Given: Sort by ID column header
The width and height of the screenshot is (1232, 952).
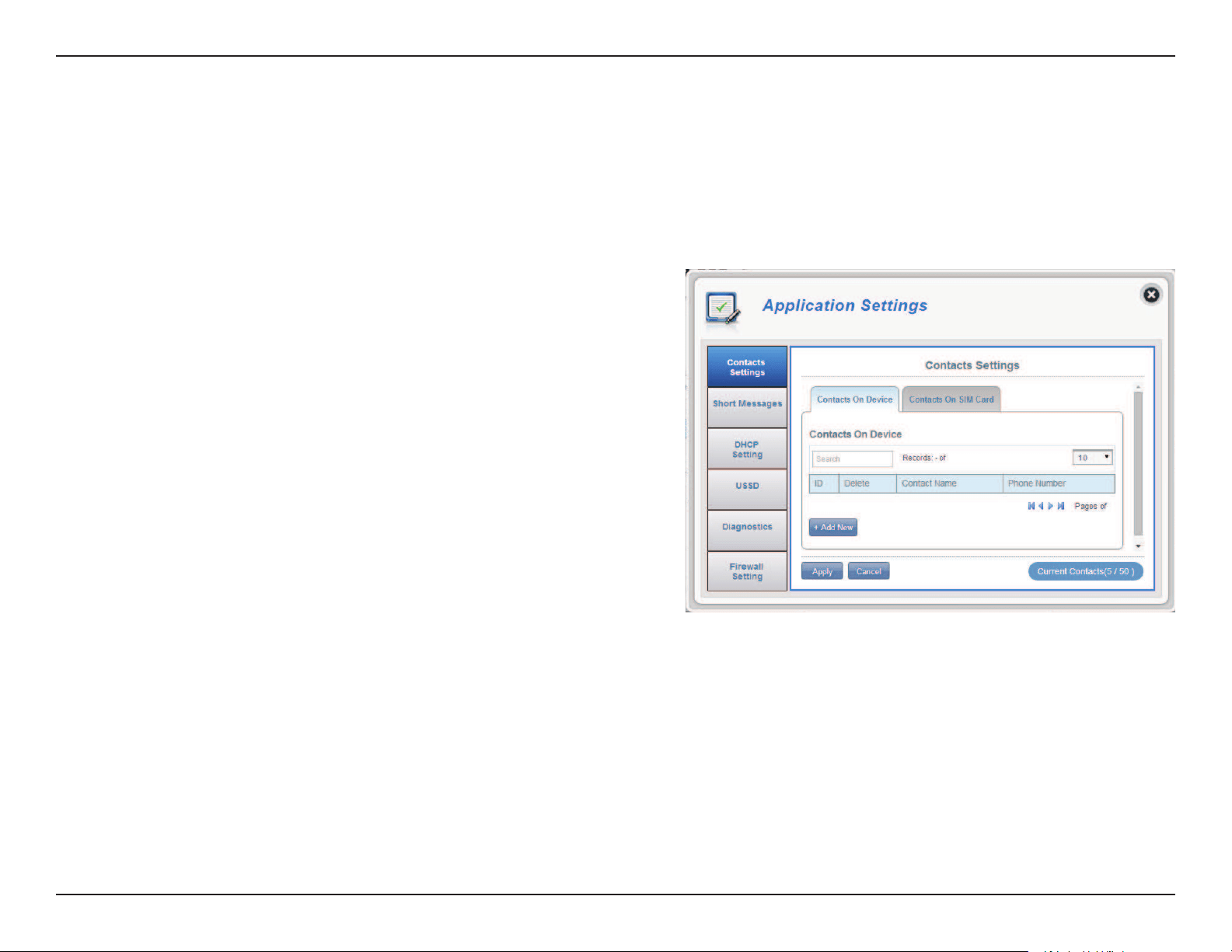Looking at the screenshot, I should 824,483.
